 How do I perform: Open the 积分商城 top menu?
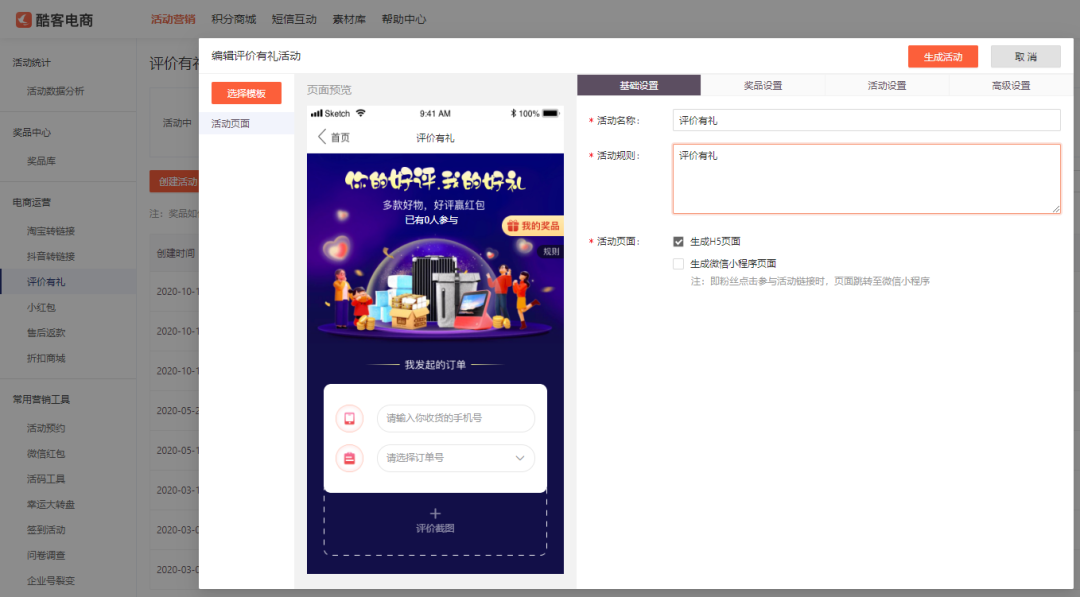tap(233, 19)
